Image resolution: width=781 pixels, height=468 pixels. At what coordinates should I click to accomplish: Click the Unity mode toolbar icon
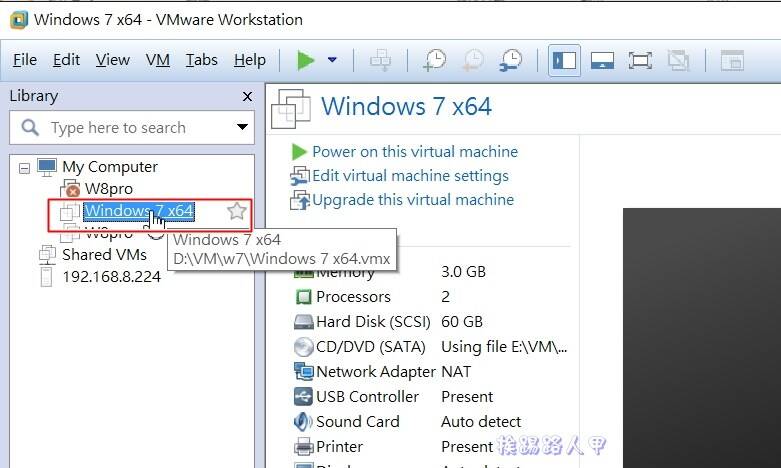(x=678, y=61)
